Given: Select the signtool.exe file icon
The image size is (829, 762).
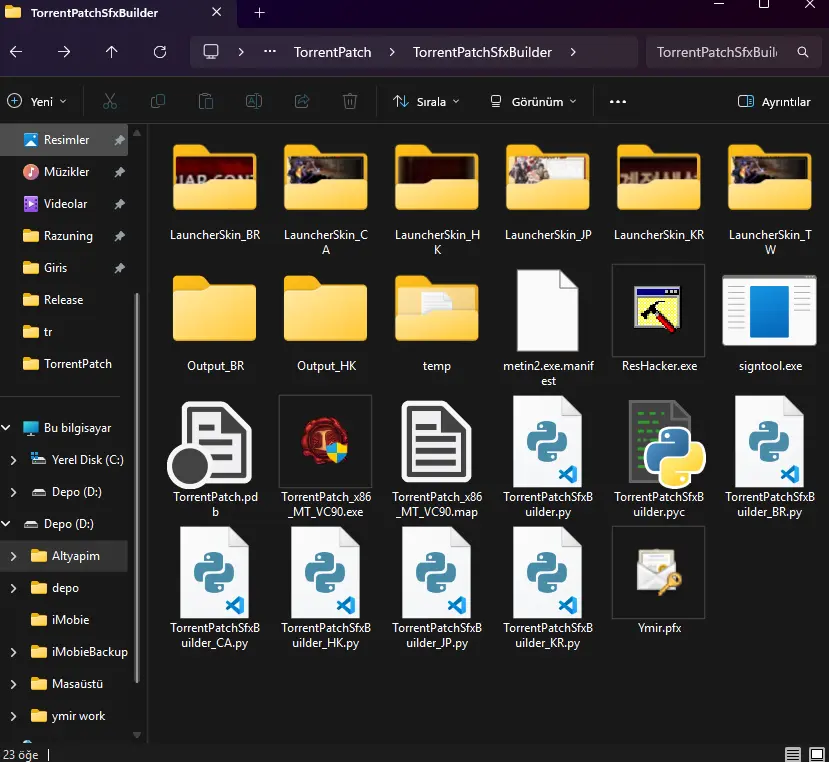Looking at the screenshot, I should [769, 311].
